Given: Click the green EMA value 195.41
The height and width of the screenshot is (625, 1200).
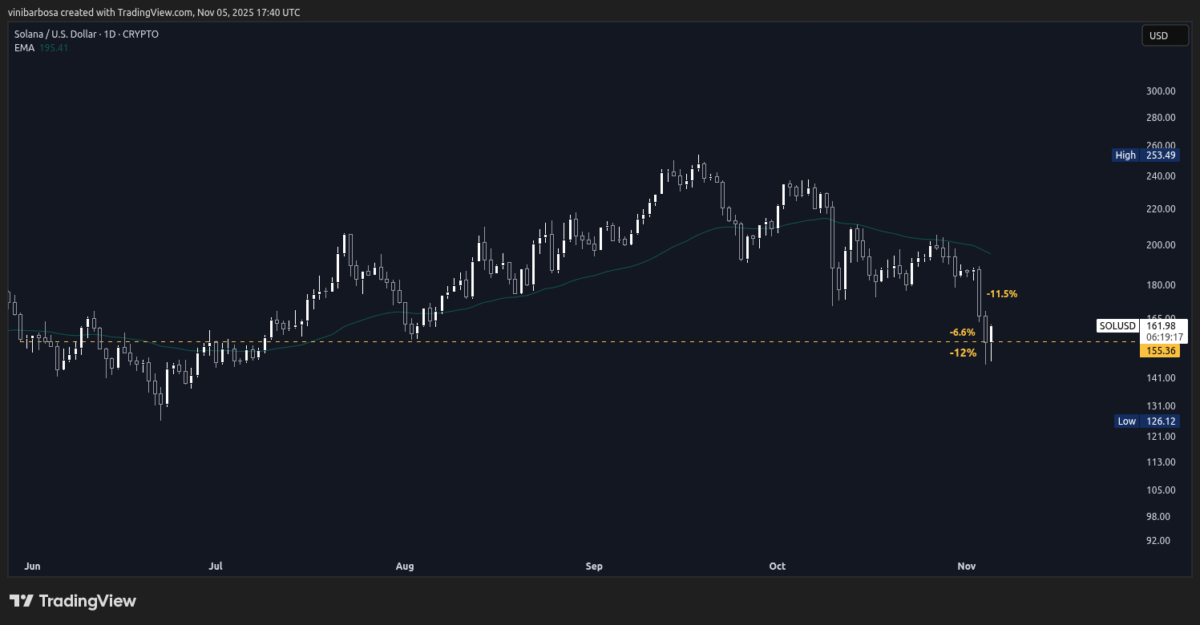Looking at the screenshot, I should pyautogui.click(x=53, y=46).
